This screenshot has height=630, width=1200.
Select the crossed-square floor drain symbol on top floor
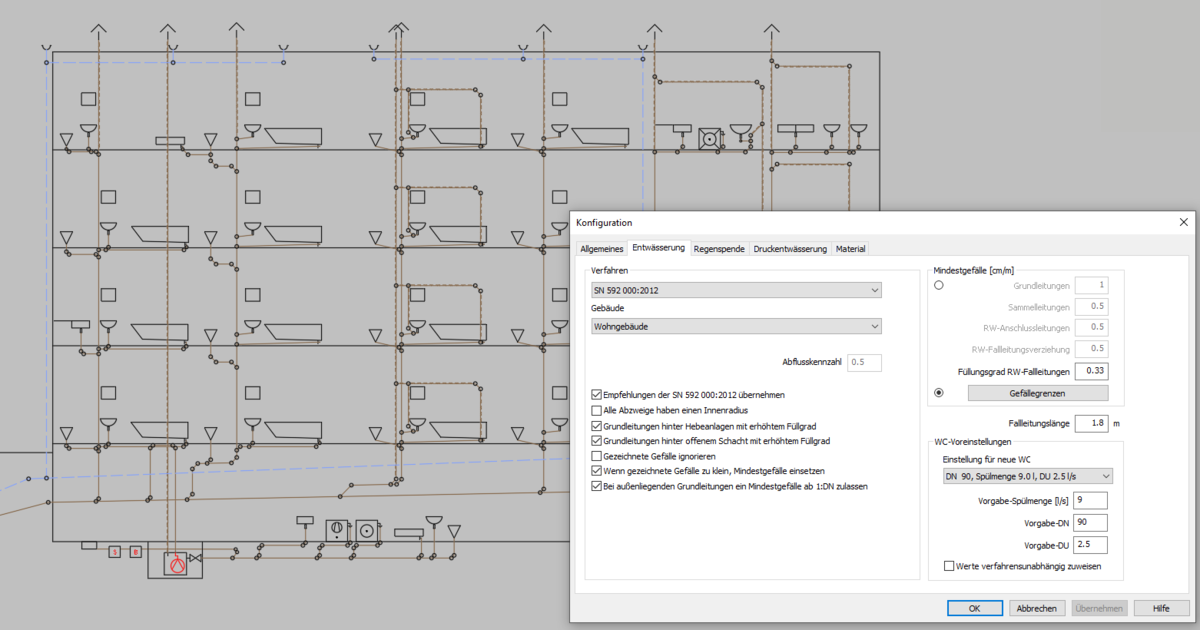point(709,139)
